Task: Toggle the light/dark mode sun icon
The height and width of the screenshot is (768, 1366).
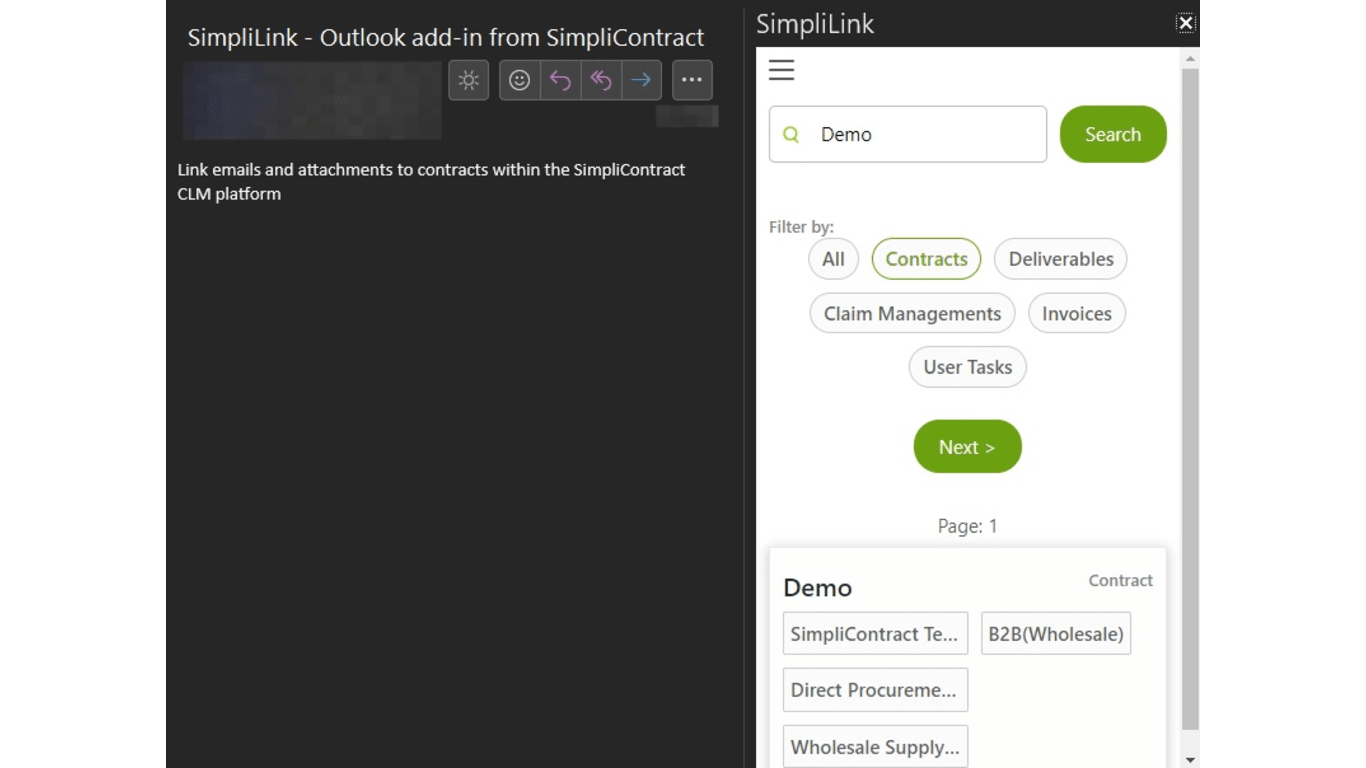Action: click(468, 81)
